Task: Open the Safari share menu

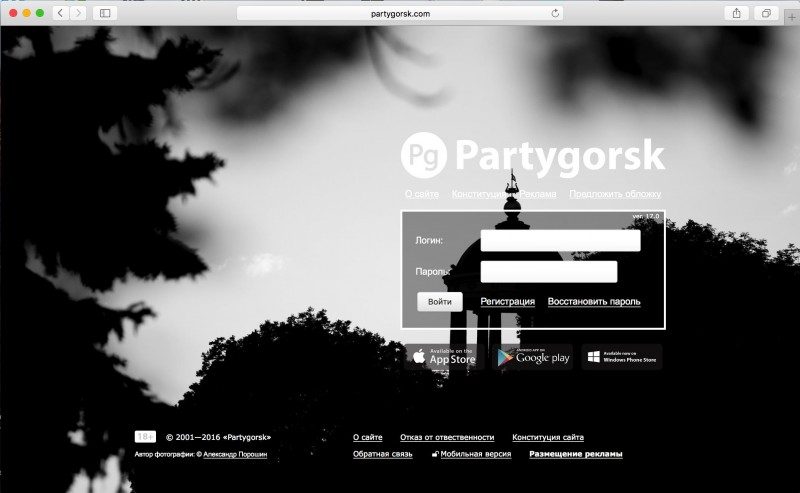Action: click(x=737, y=13)
